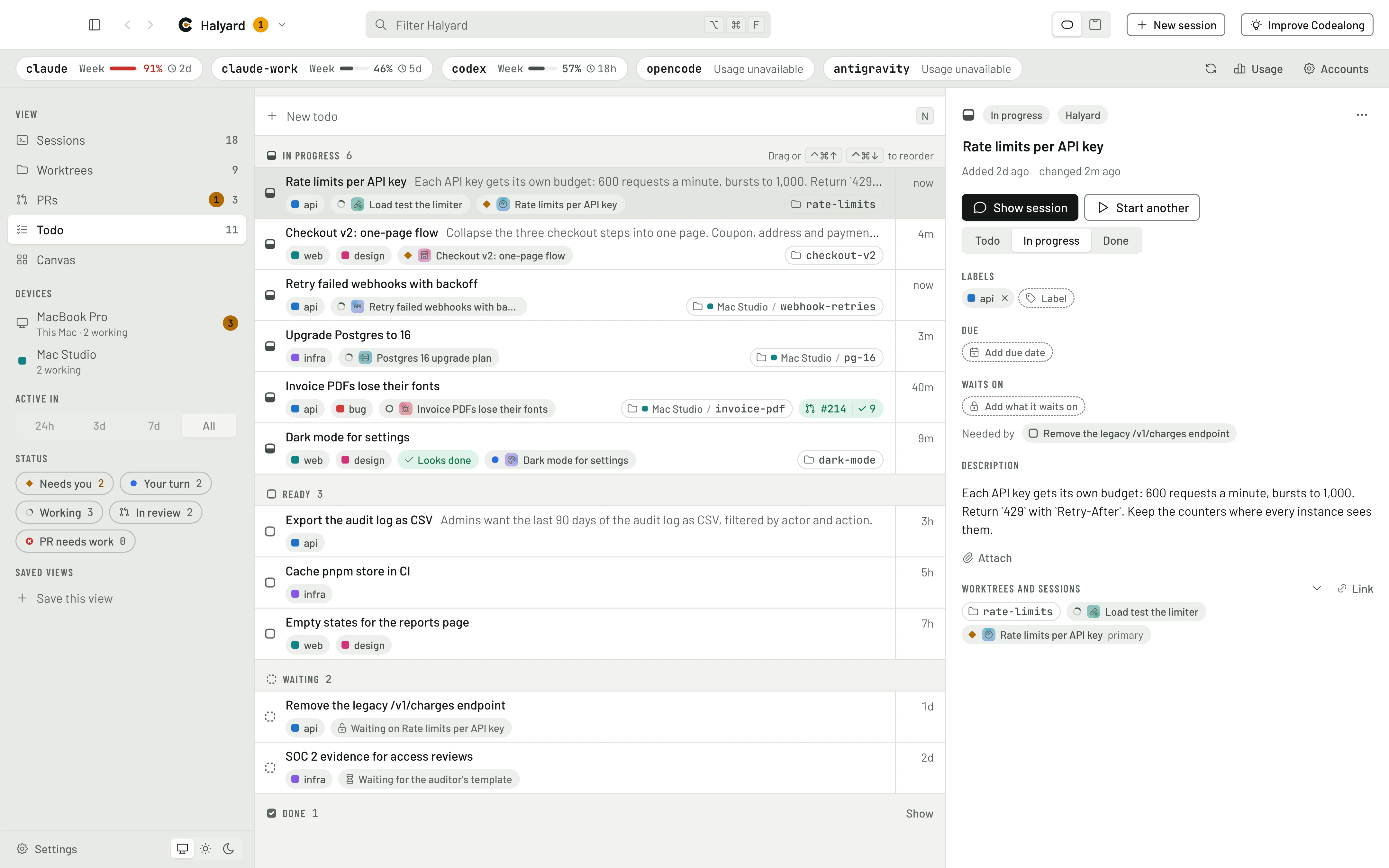Collapse the Worktrees and Sessions section chevron

click(1317, 588)
